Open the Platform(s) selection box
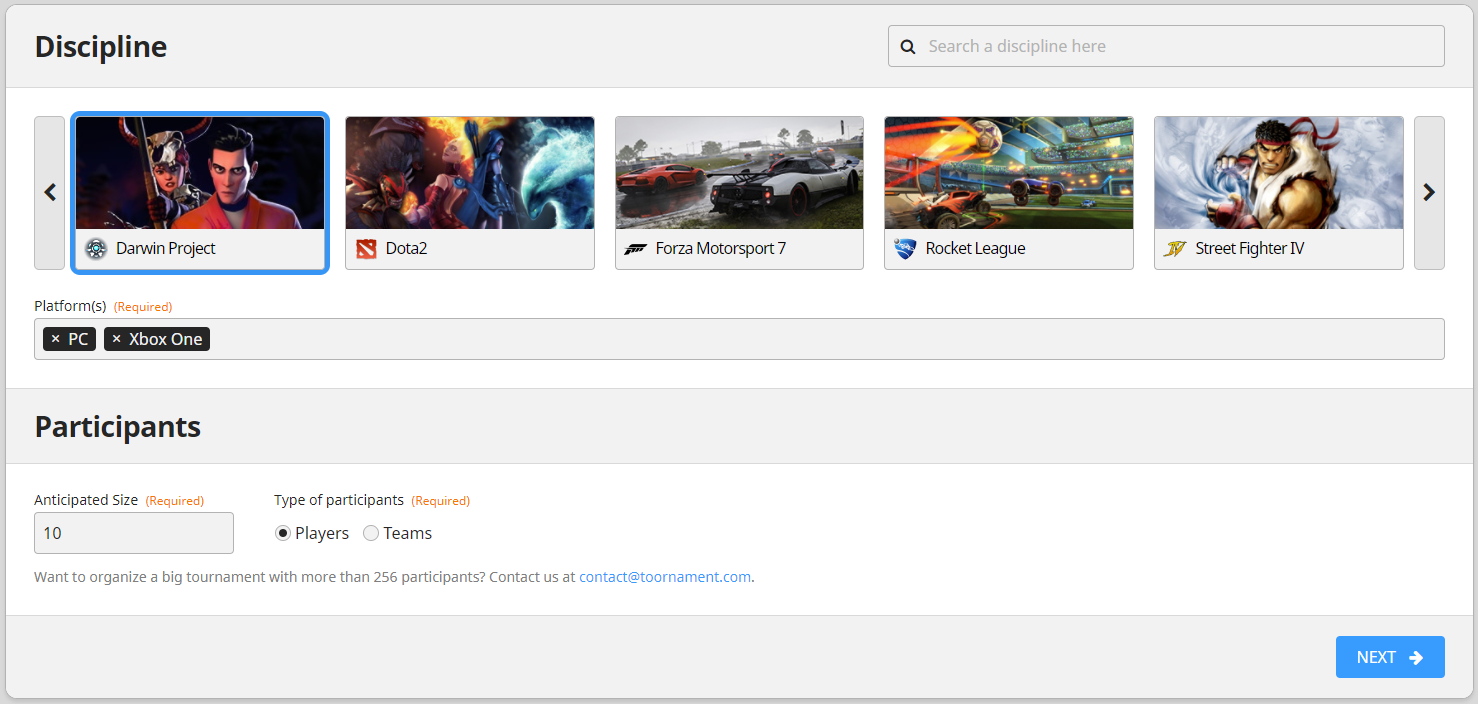The width and height of the screenshot is (1478, 704). (x=739, y=339)
